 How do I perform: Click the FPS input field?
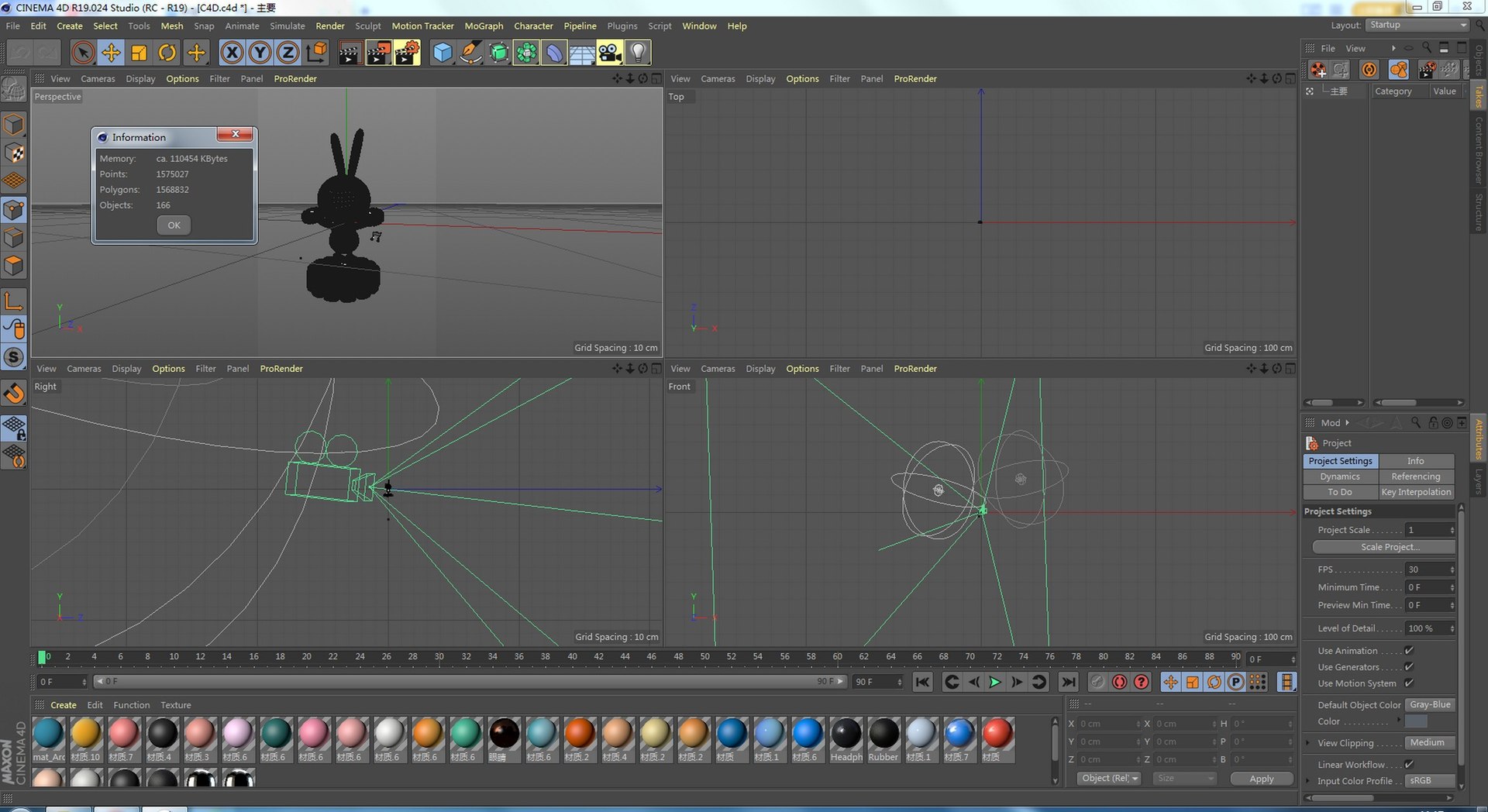pos(1431,569)
